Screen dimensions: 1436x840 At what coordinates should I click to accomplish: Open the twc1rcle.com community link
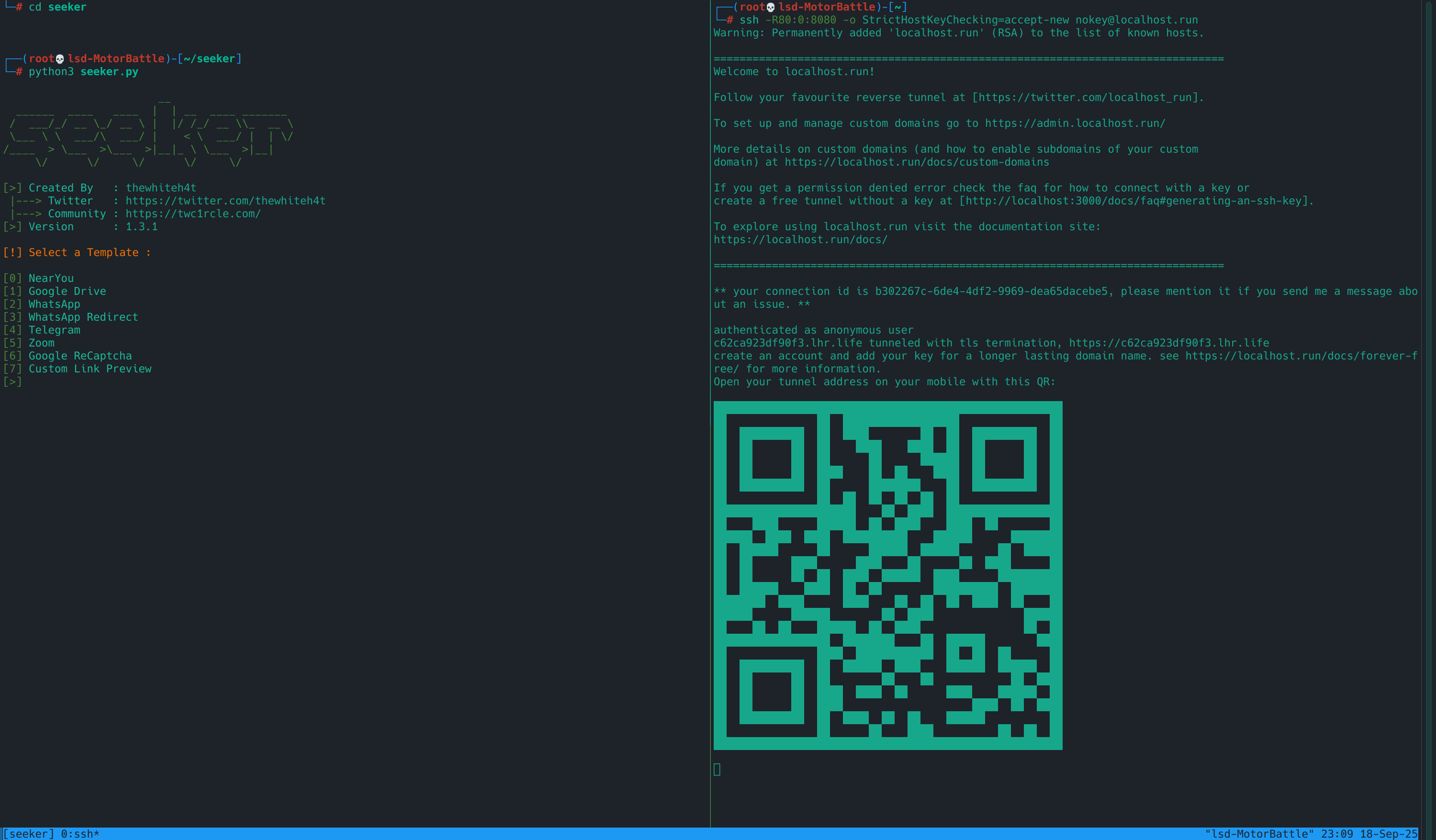pos(192,213)
